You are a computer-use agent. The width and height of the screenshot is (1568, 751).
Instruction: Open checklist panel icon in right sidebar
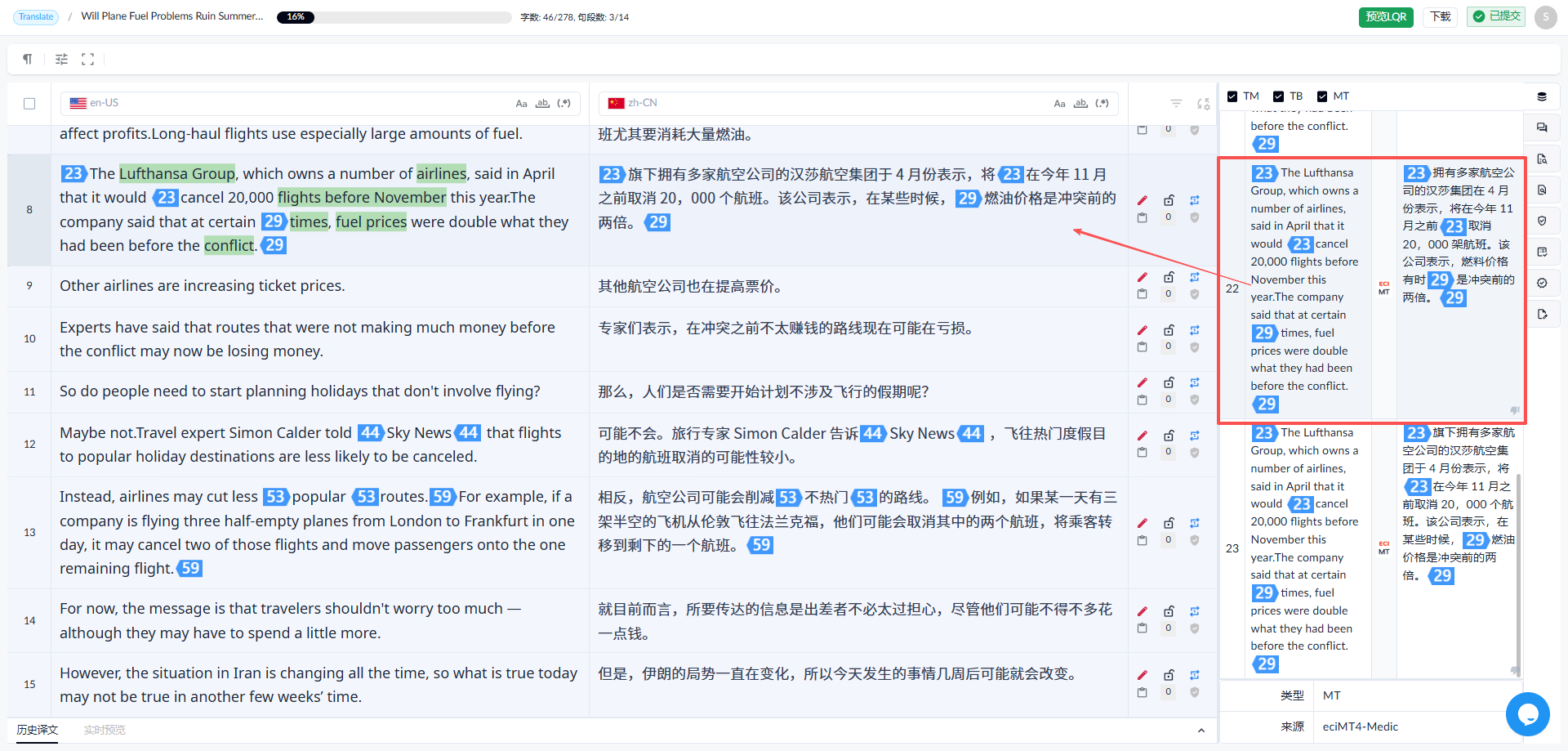click(1542, 252)
